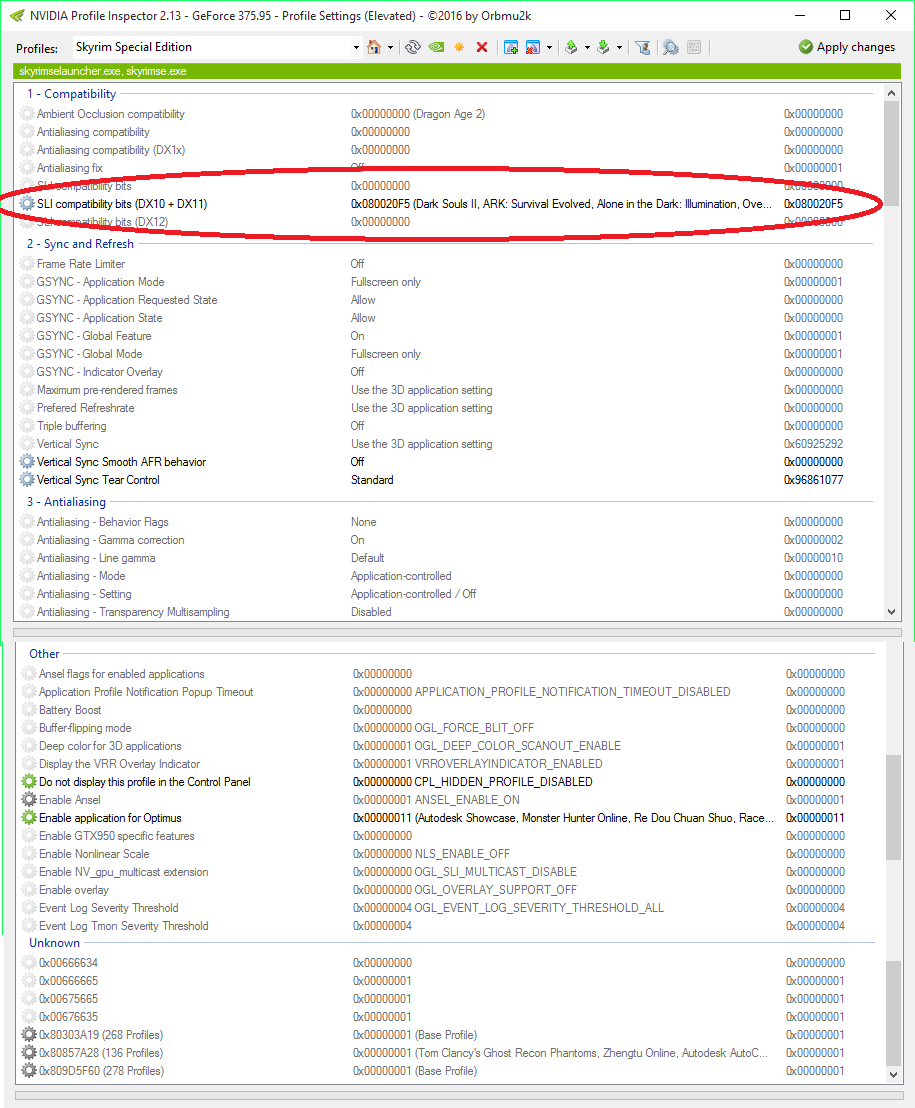This screenshot has height=1108, width=915.
Task: Select the 0x00676635 unknown setting row
Action: point(451,1017)
